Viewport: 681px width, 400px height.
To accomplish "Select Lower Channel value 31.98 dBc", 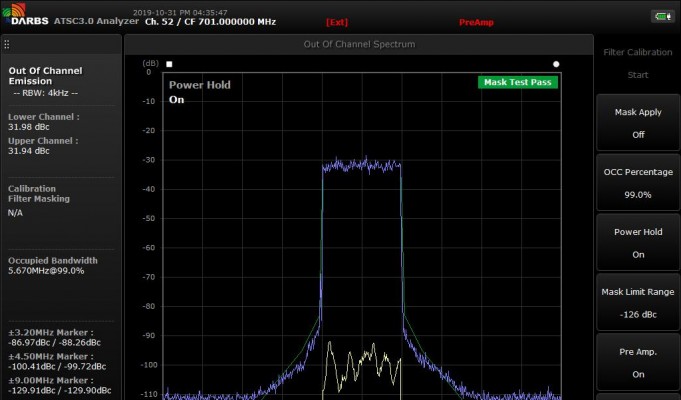I will pyautogui.click(x=29, y=127).
